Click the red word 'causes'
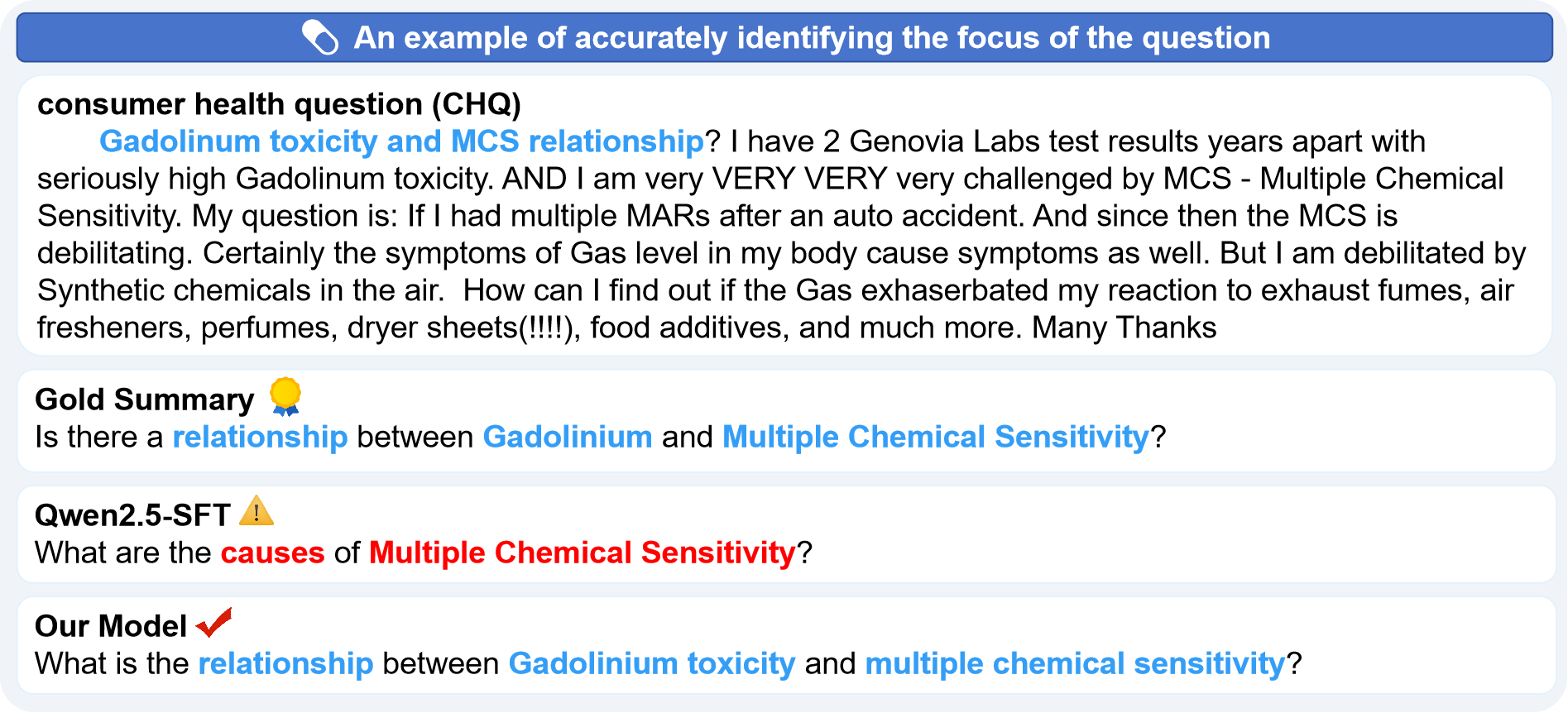Screen dimensions: 1568x713 click(272, 553)
